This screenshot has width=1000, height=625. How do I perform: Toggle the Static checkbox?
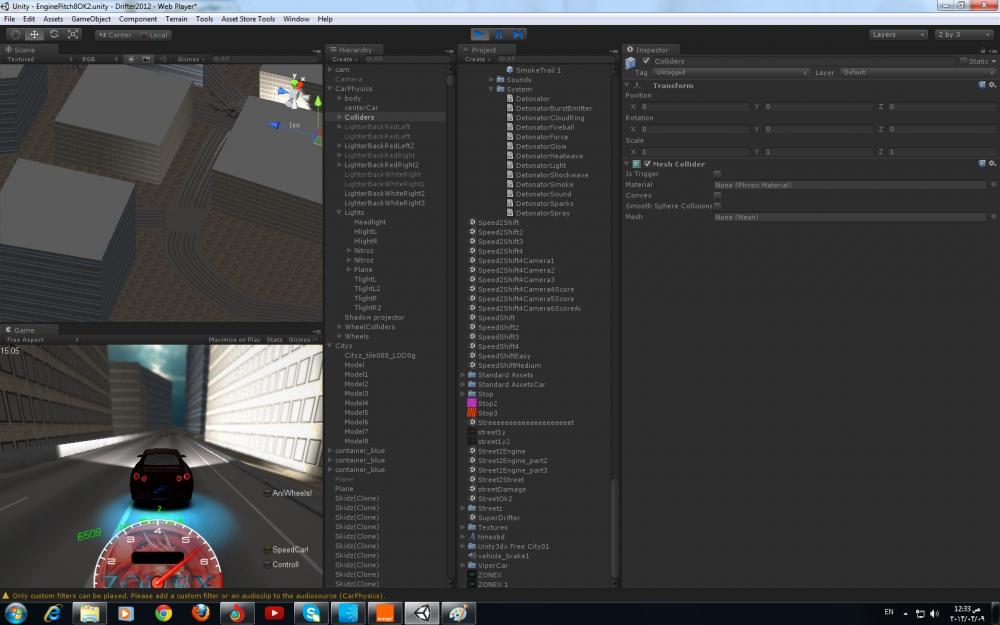[x=963, y=61]
